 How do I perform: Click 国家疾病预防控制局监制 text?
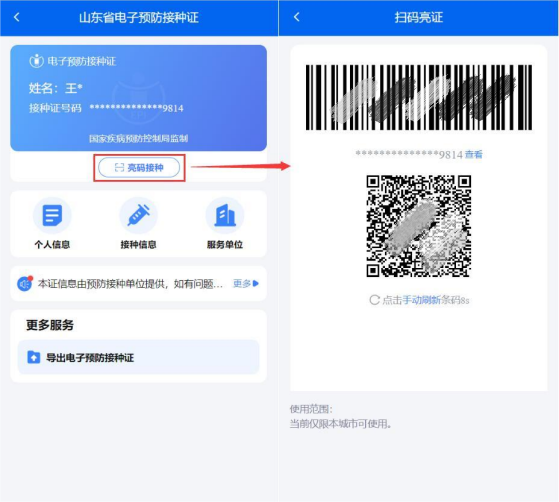point(138,138)
